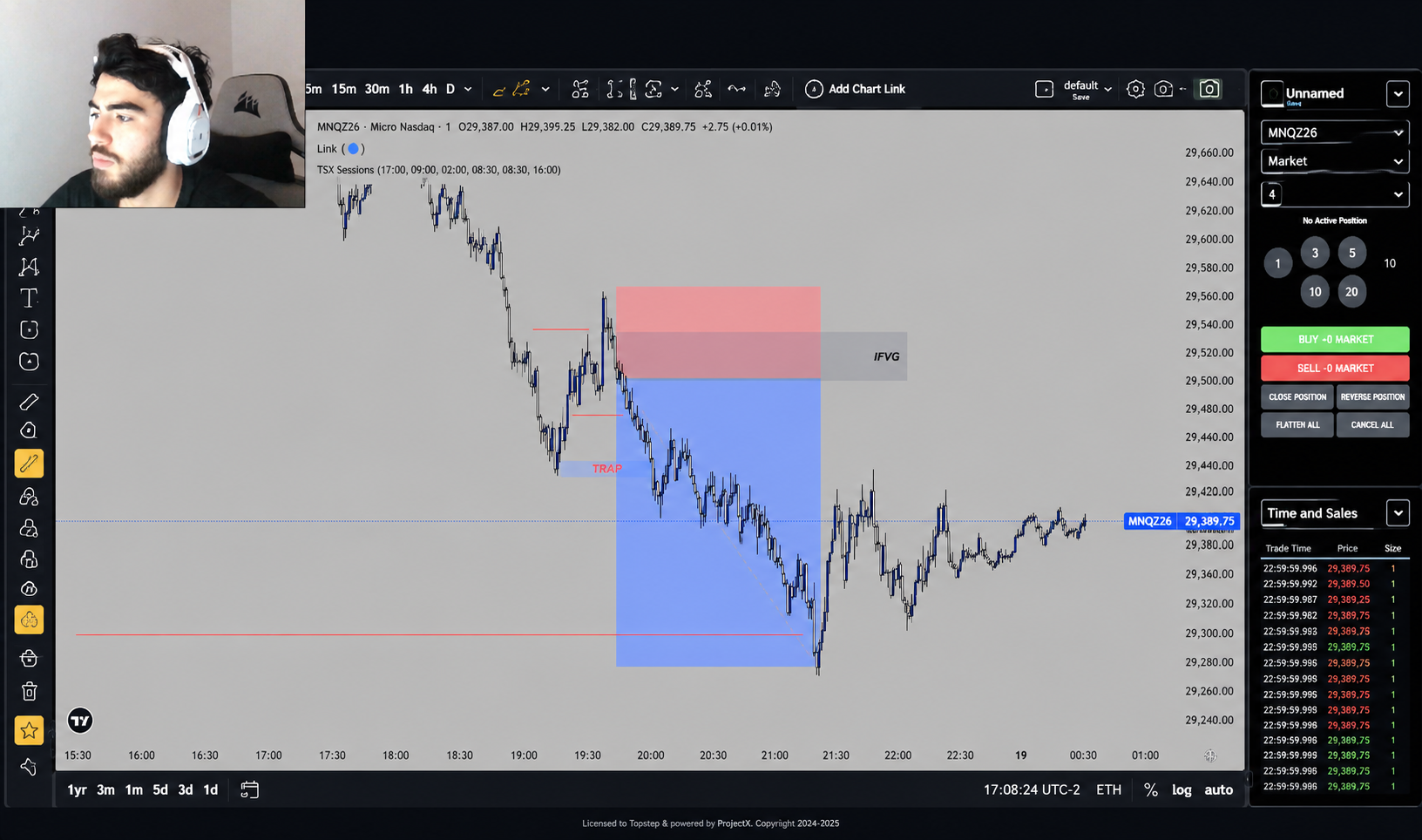Click the MNQZ26 29,389.75 price label
Image resolution: width=1422 pixels, height=840 pixels.
[x=1182, y=521]
